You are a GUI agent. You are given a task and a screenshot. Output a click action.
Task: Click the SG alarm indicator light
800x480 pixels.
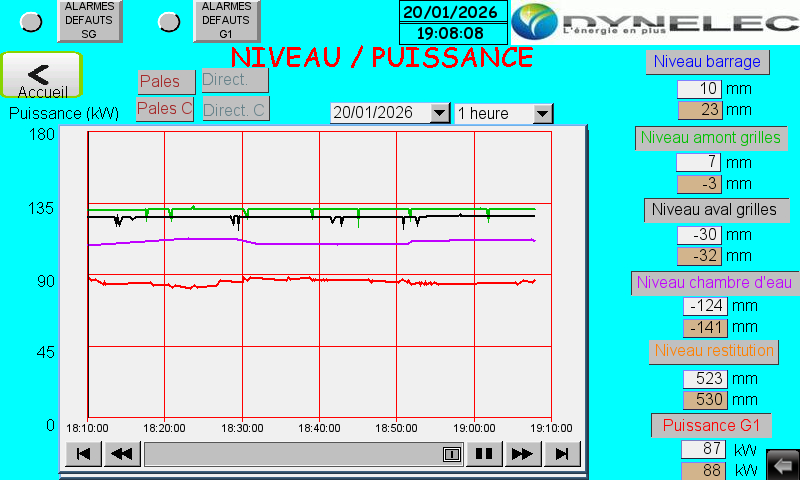click(x=32, y=21)
